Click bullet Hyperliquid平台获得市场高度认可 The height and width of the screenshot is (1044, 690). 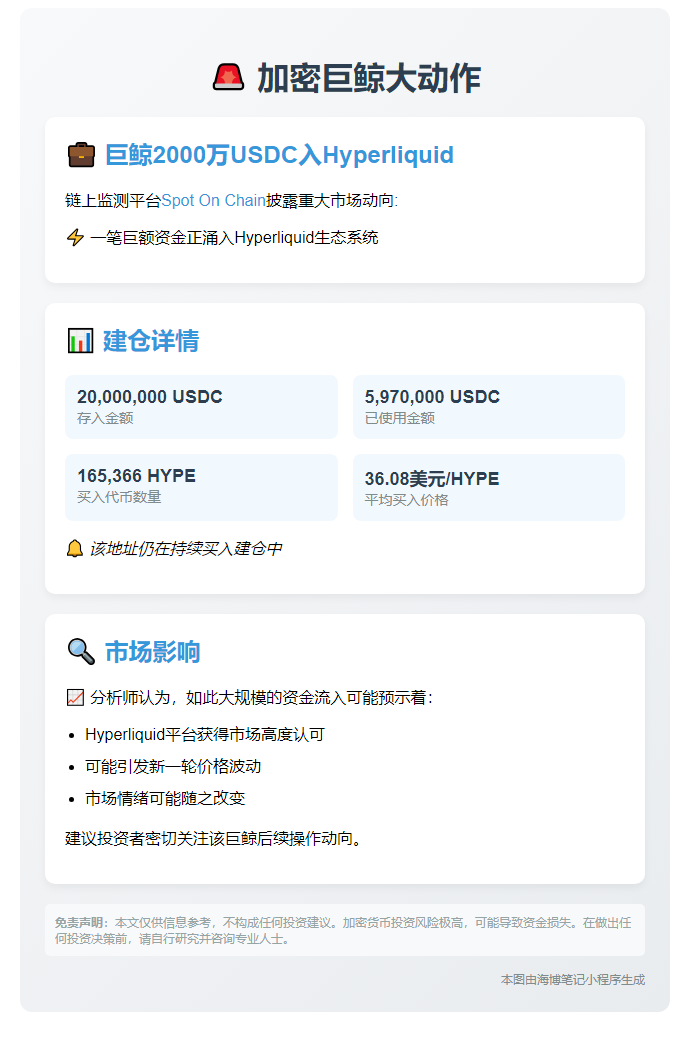(204, 735)
